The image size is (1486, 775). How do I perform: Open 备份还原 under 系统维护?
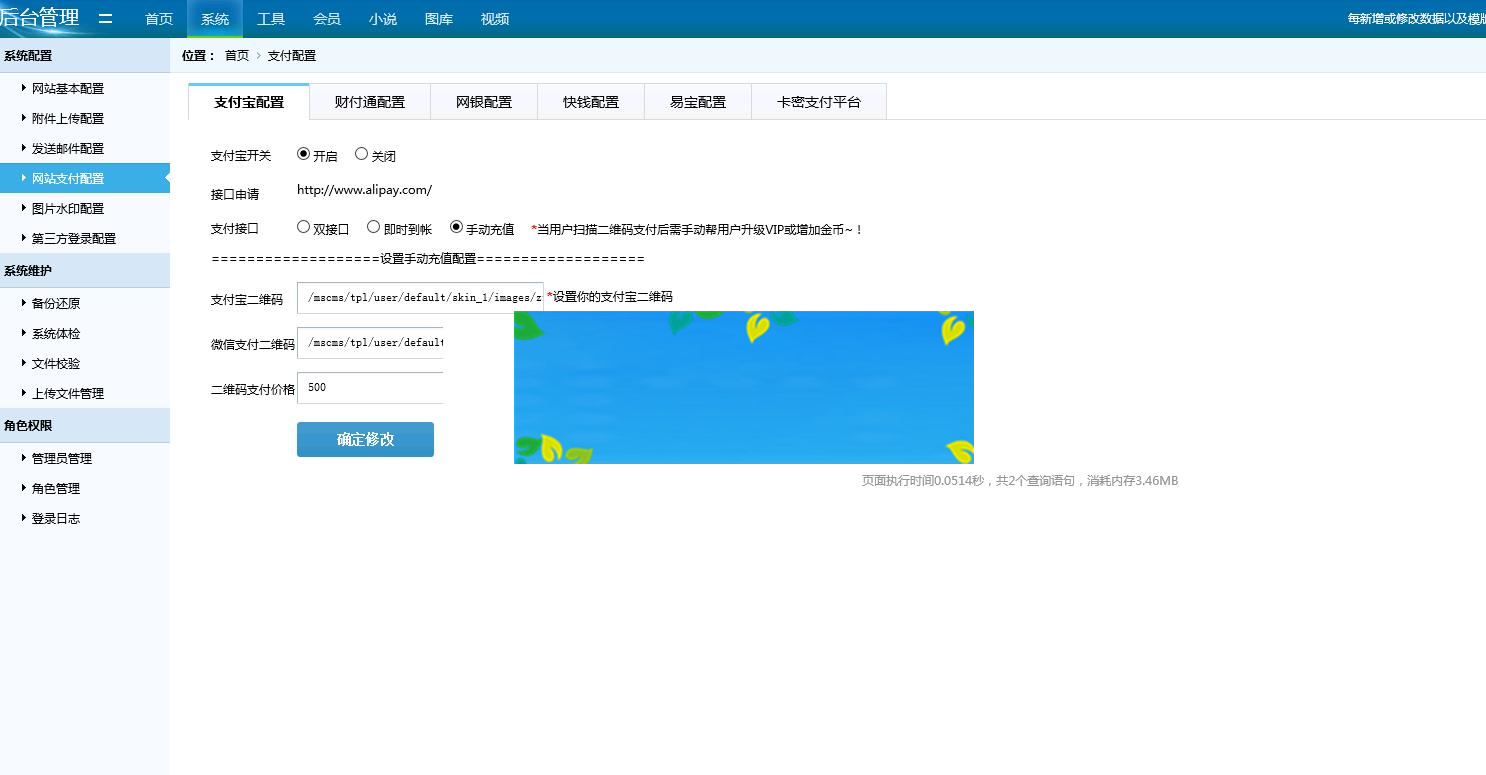55,303
